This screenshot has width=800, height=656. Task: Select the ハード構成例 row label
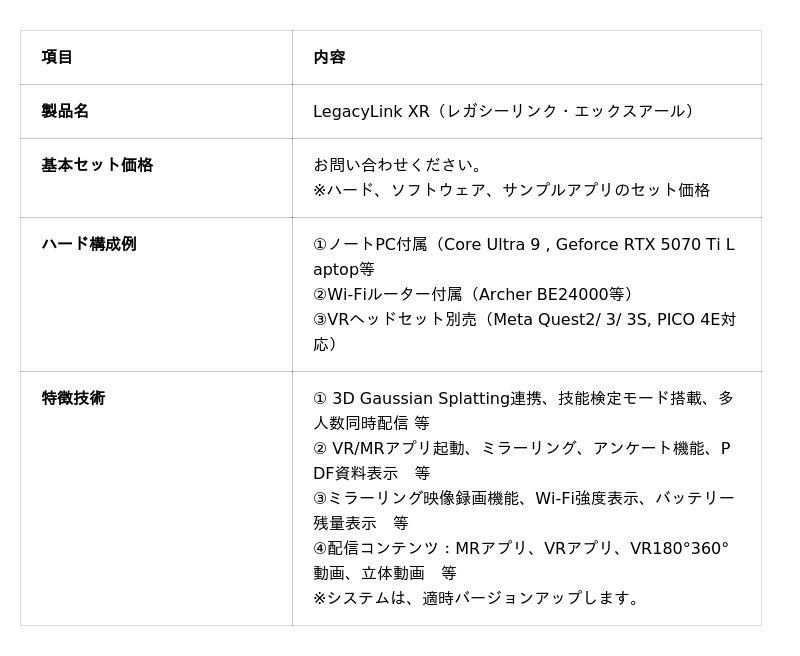tap(89, 244)
